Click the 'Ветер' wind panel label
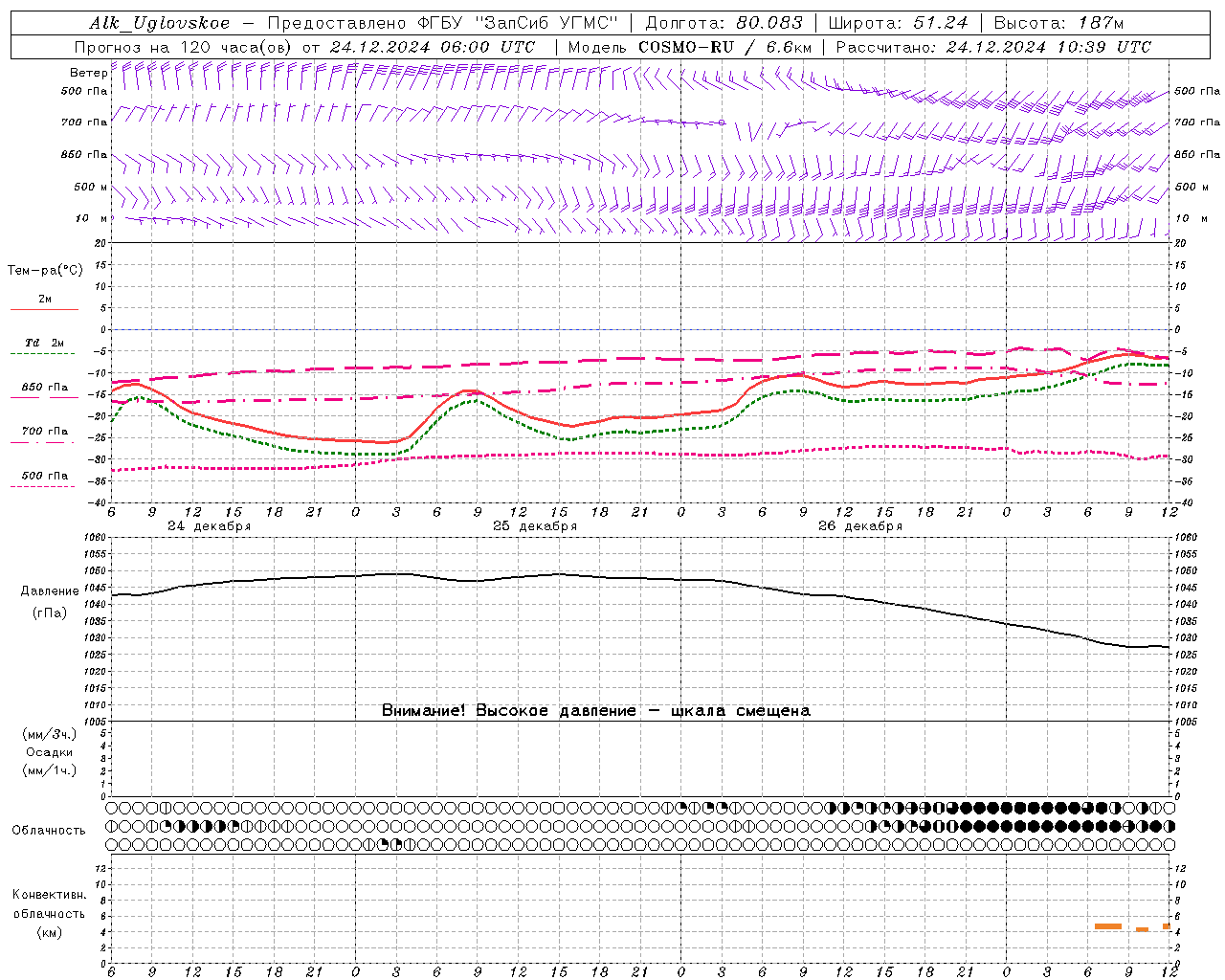 point(88,73)
